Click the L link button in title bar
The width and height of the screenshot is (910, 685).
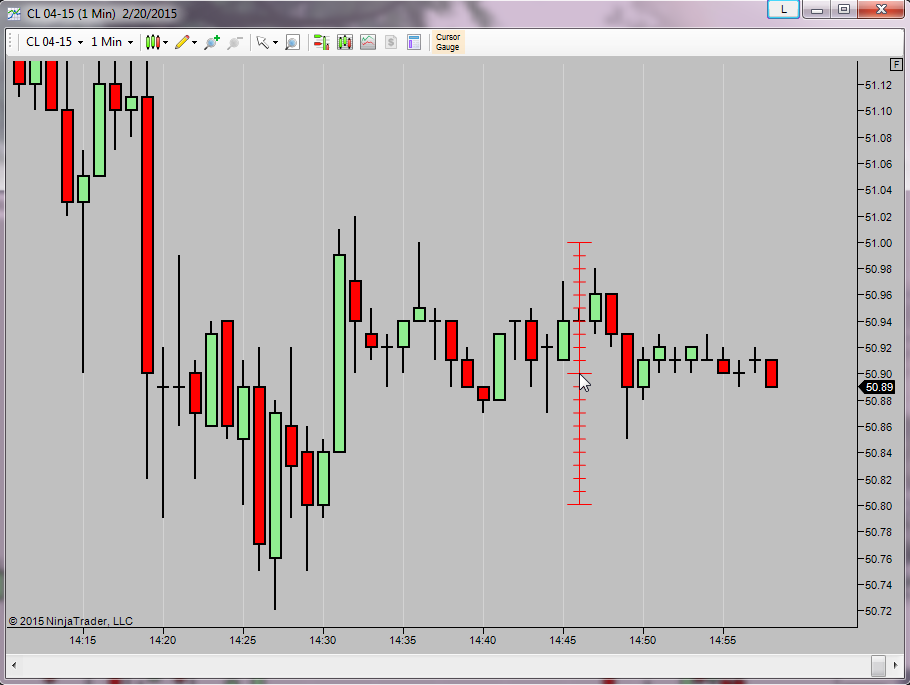783,9
